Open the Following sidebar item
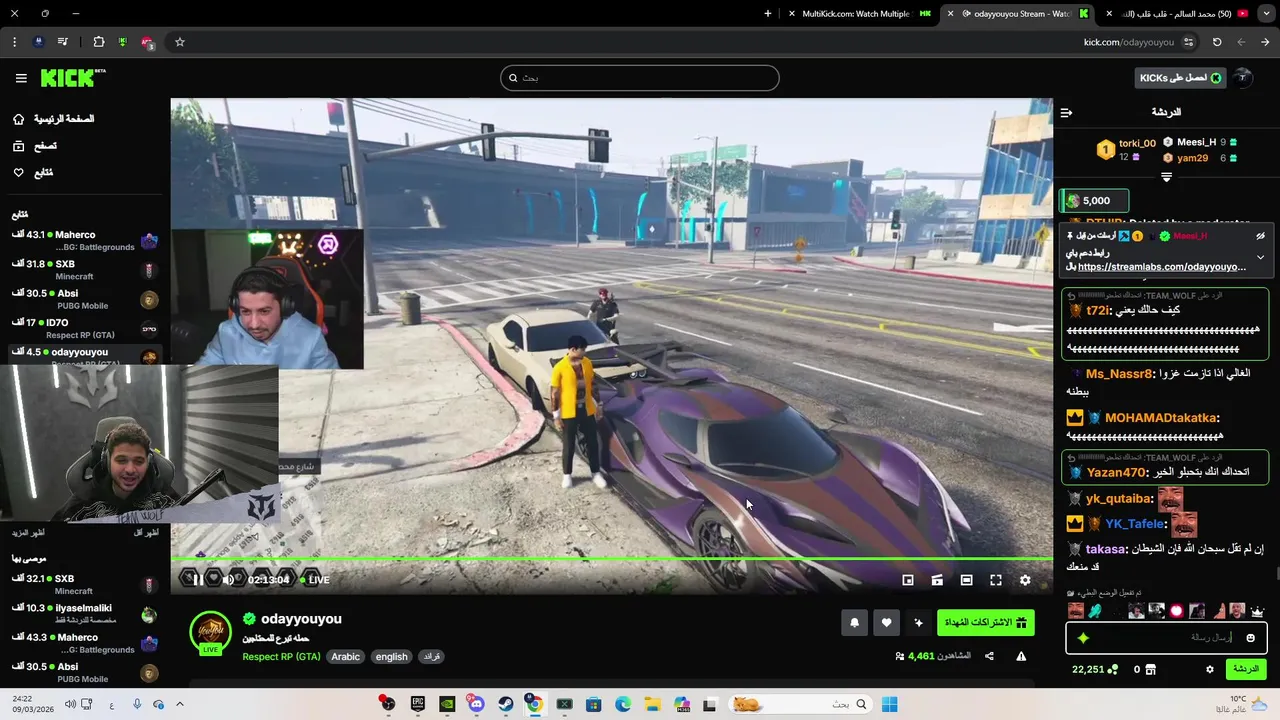Viewport: 1280px width, 720px height. point(33,173)
